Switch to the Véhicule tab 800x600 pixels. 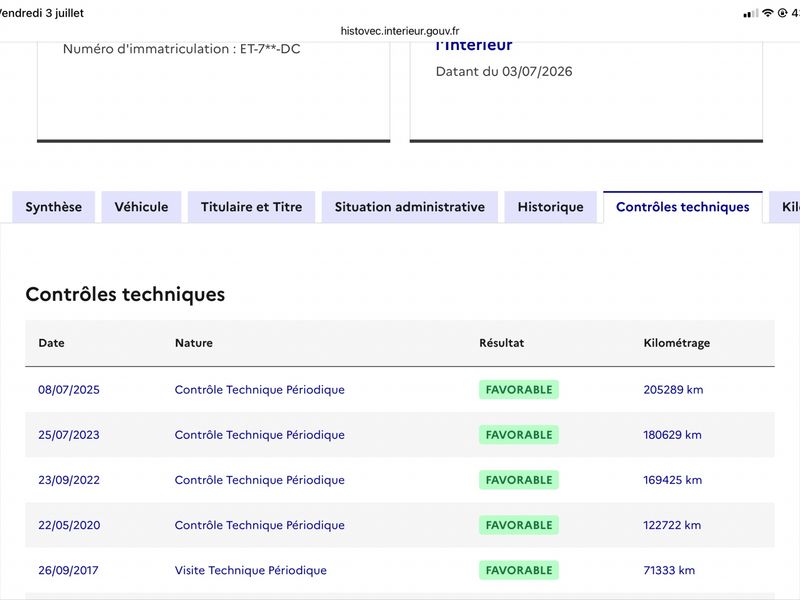click(x=141, y=207)
